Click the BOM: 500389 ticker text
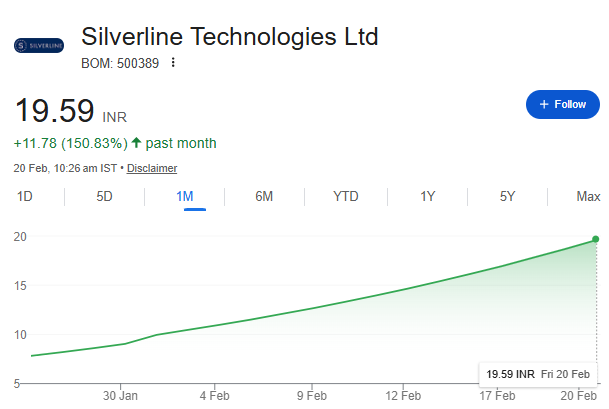The image size is (609, 409). click(x=120, y=63)
